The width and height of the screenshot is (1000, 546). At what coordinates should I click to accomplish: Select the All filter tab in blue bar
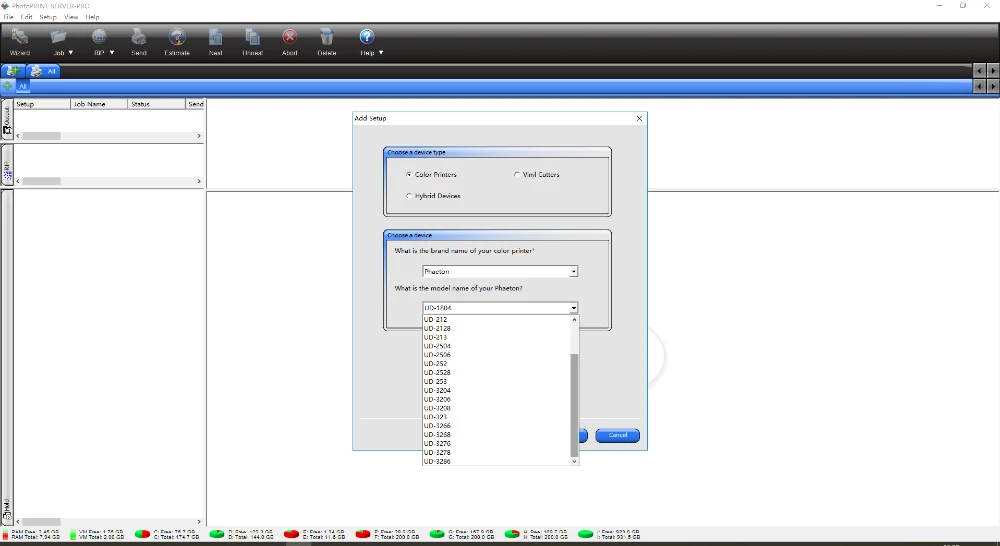pyautogui.click(x=22, y=86)
